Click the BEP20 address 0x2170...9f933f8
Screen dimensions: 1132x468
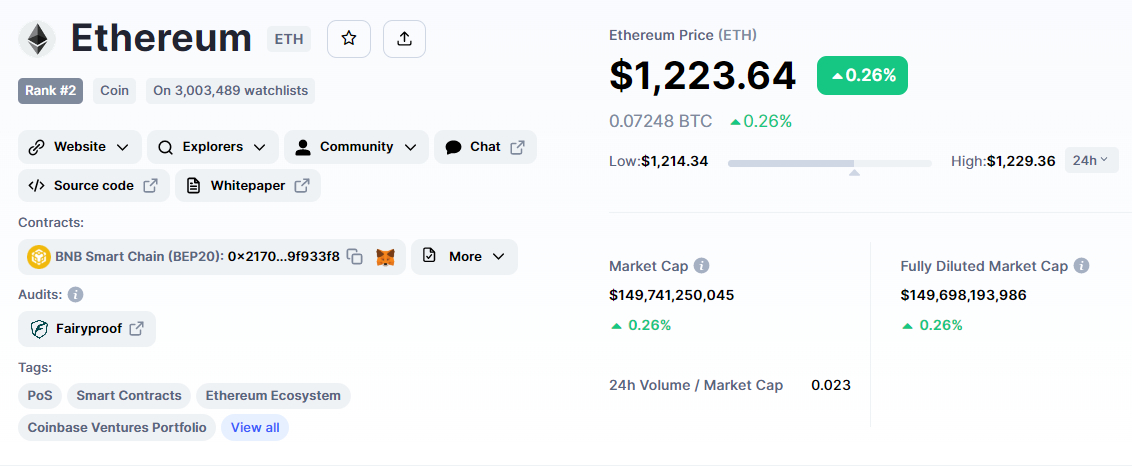[x=284, y=256]
